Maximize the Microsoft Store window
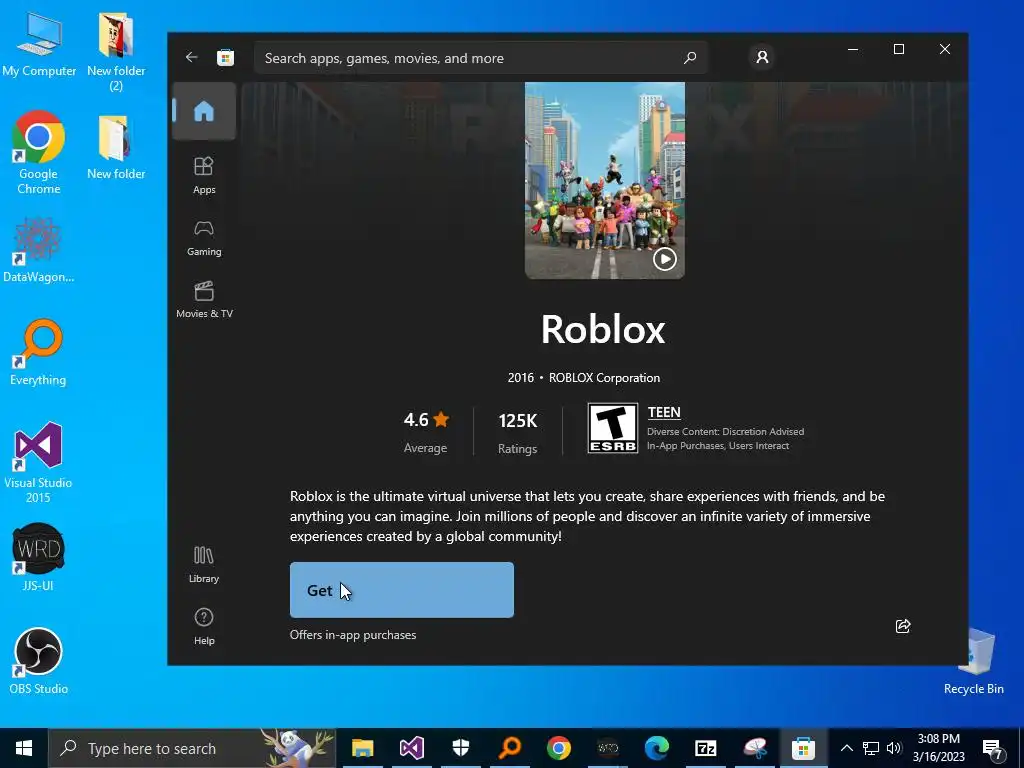The image size is (1024, 768). pos(899,49)
